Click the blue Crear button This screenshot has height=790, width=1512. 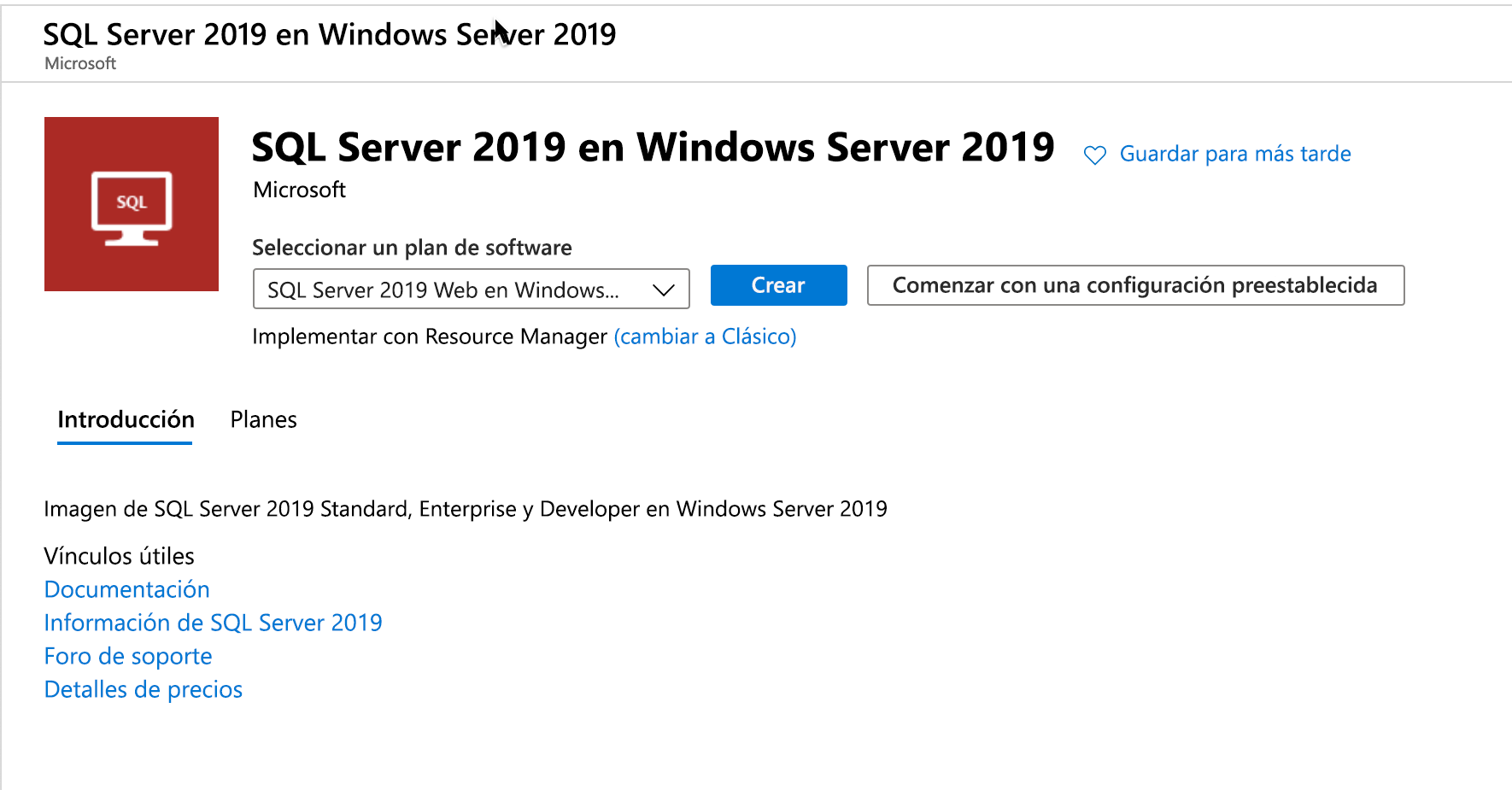[x=778, y=285]
